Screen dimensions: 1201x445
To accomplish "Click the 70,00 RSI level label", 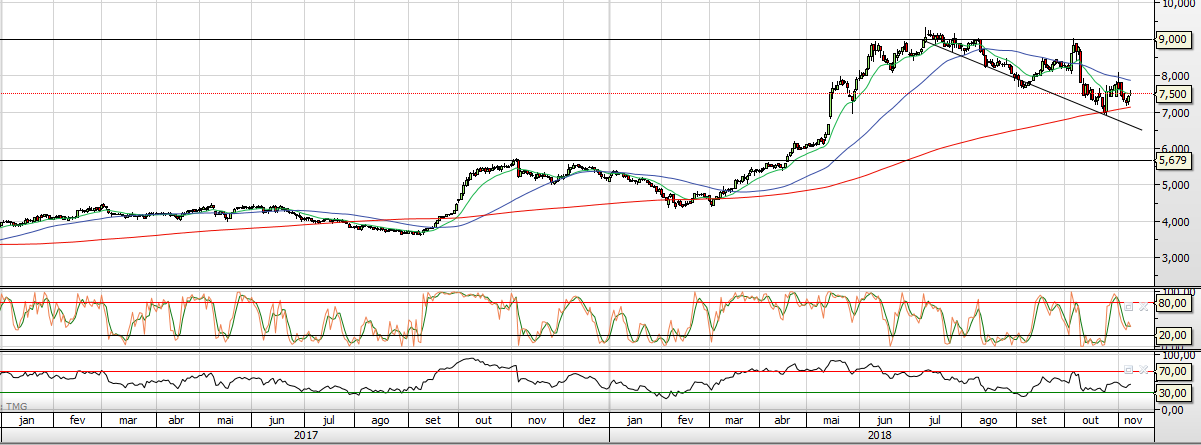I will [1172, 371].
